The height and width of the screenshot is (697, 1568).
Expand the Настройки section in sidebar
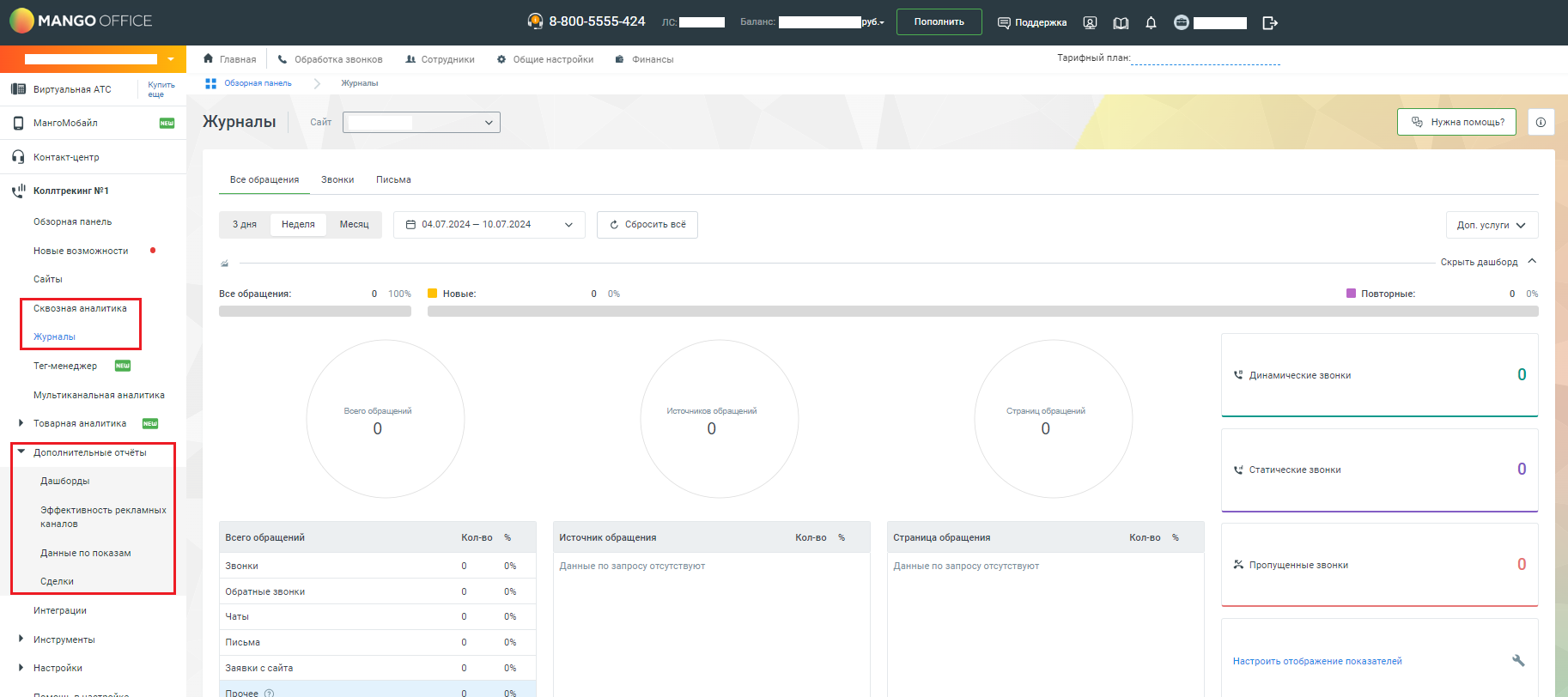pyautogui.click(x=21, y=667)
